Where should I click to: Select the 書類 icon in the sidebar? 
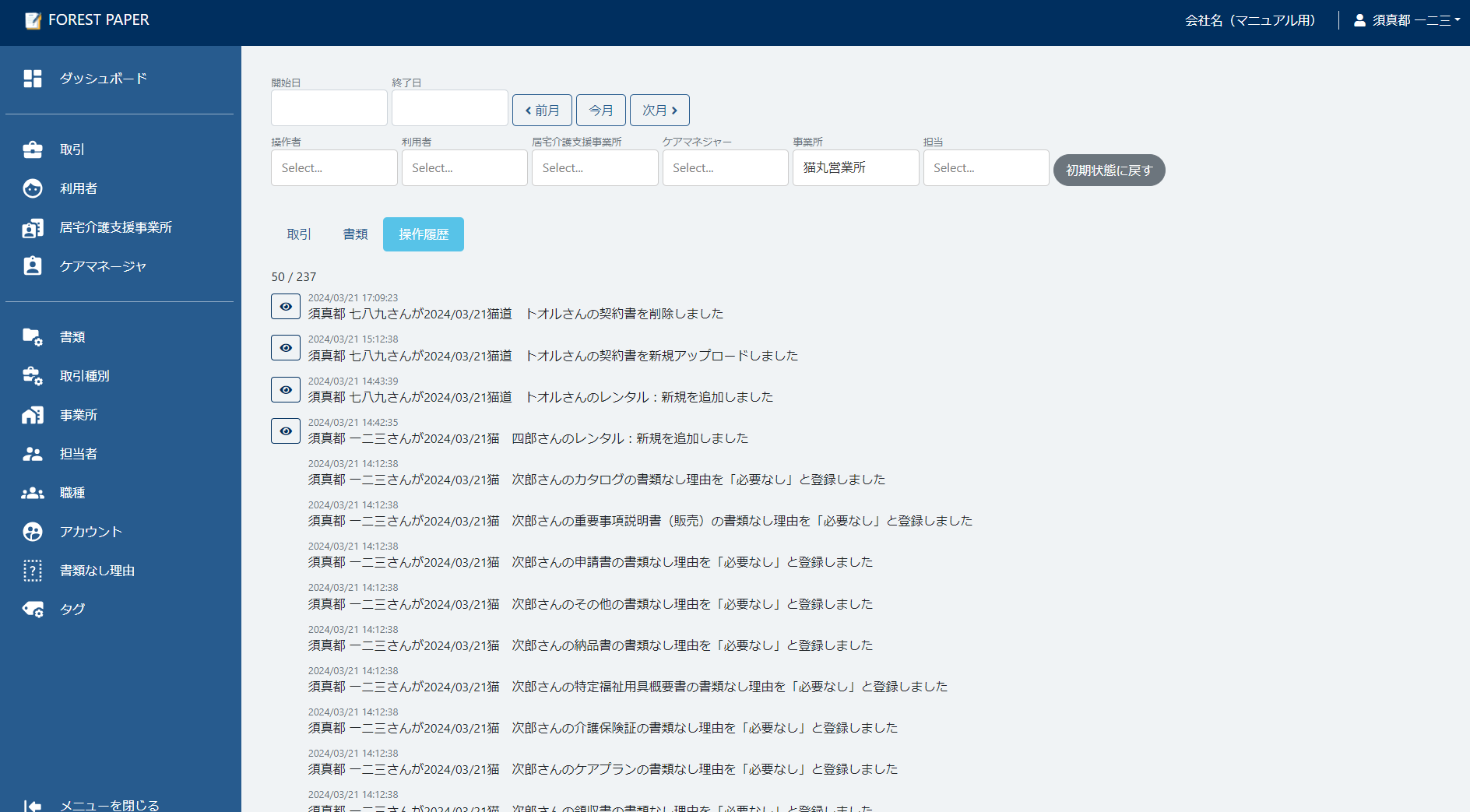72,337
